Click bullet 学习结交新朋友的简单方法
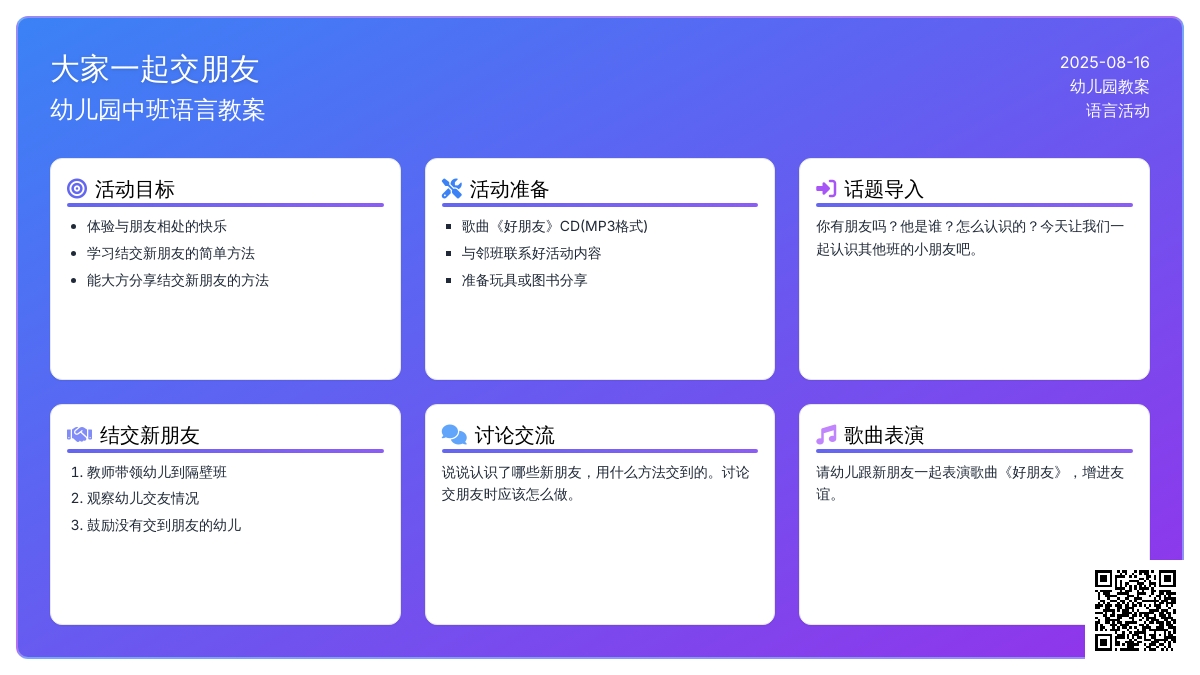The height and width of the screenshot is (675, 1200). [x=171, y=253]
